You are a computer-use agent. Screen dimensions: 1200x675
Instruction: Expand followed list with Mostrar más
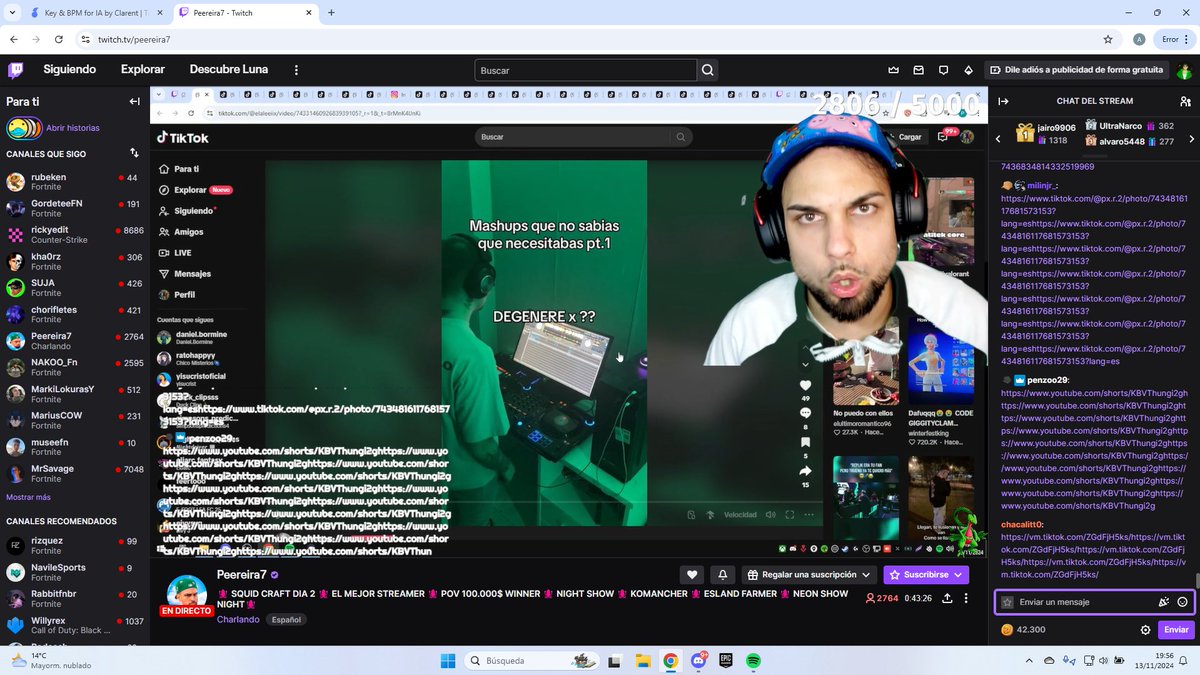[x=28, y=497]
